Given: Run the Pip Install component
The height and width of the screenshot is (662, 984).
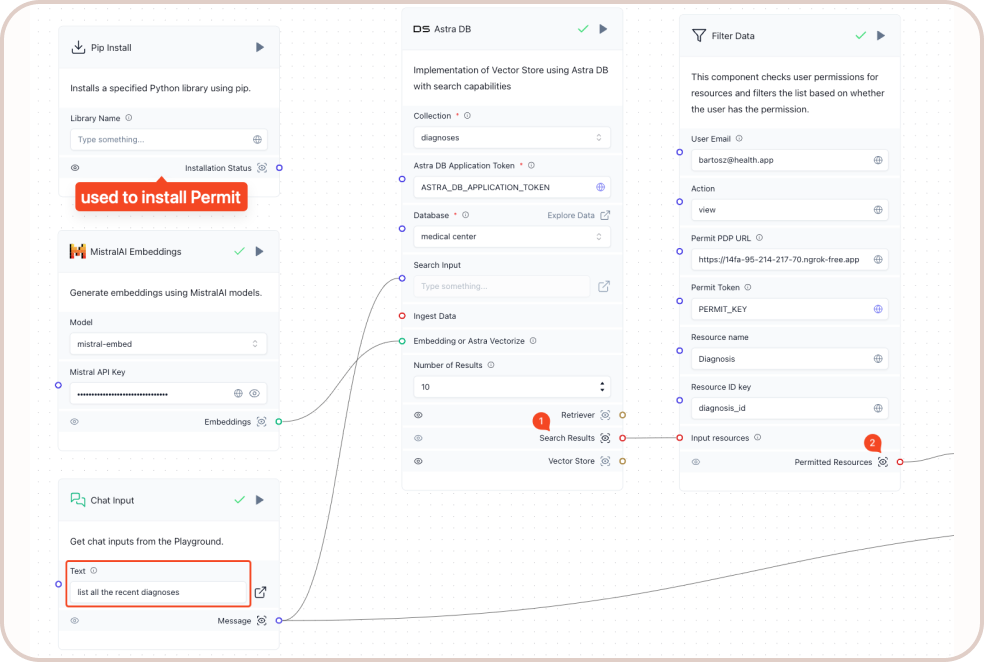Looking at the screenshot, I should (x=260, y=47).
